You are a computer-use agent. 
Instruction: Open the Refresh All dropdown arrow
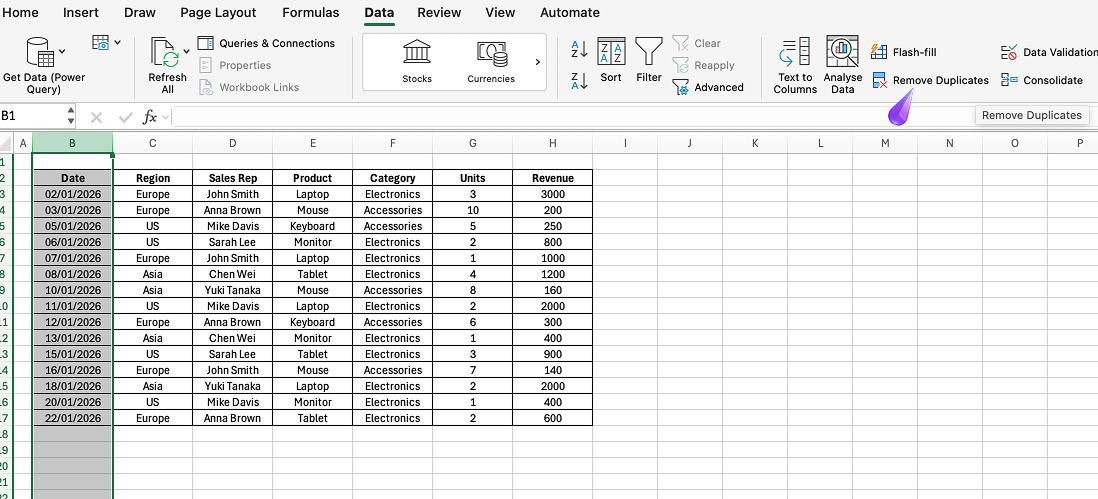[x=186, y=51]
